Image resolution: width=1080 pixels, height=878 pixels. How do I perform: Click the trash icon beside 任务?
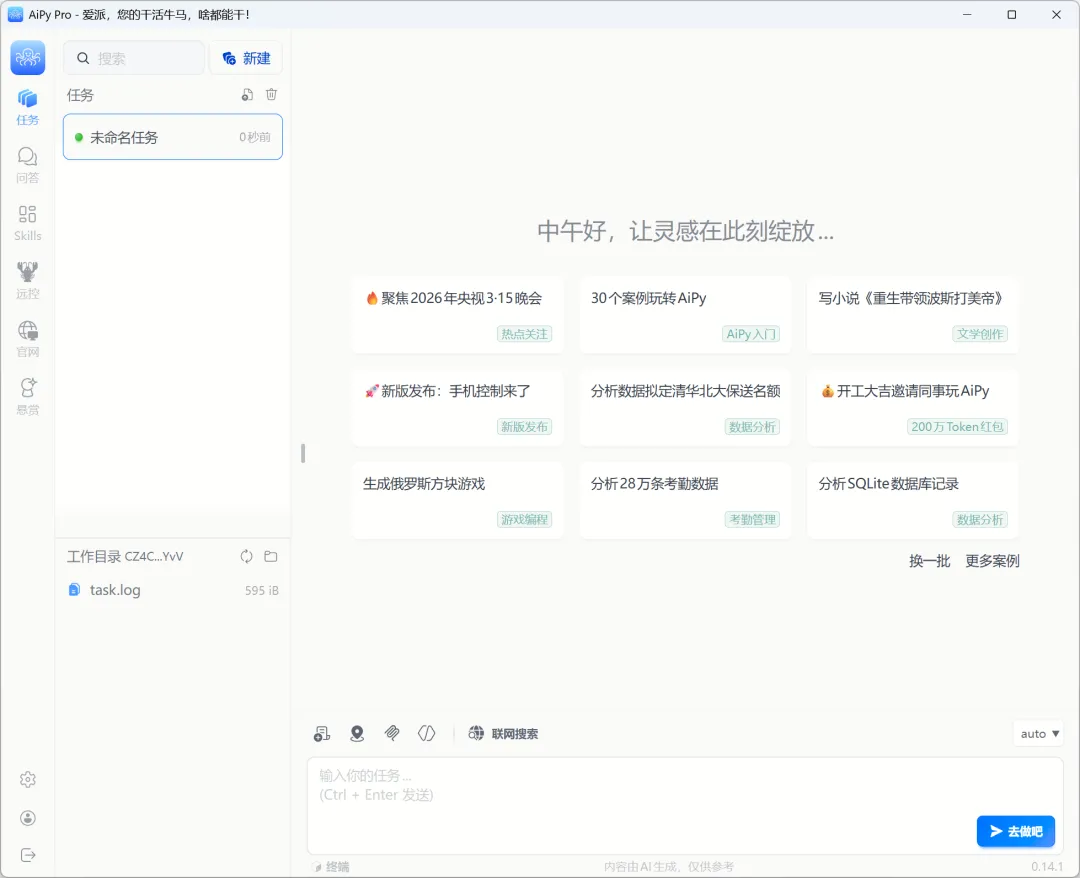point(271,94)
